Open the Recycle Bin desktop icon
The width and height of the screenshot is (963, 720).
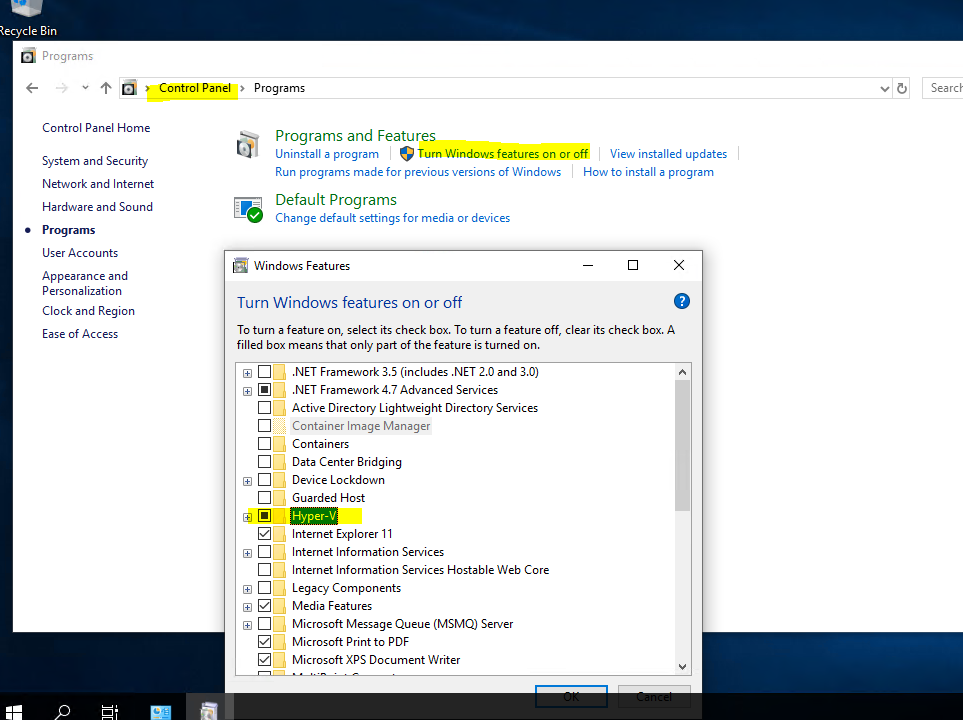coord(26,20)
